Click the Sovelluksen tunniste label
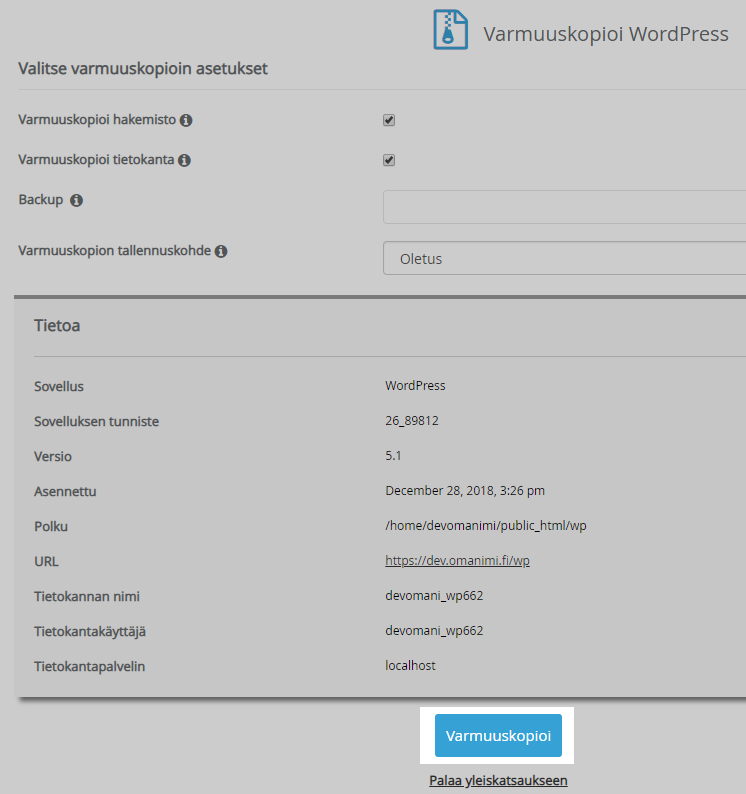The height and width of the screenshot is (794, 746). pos(96,421)
